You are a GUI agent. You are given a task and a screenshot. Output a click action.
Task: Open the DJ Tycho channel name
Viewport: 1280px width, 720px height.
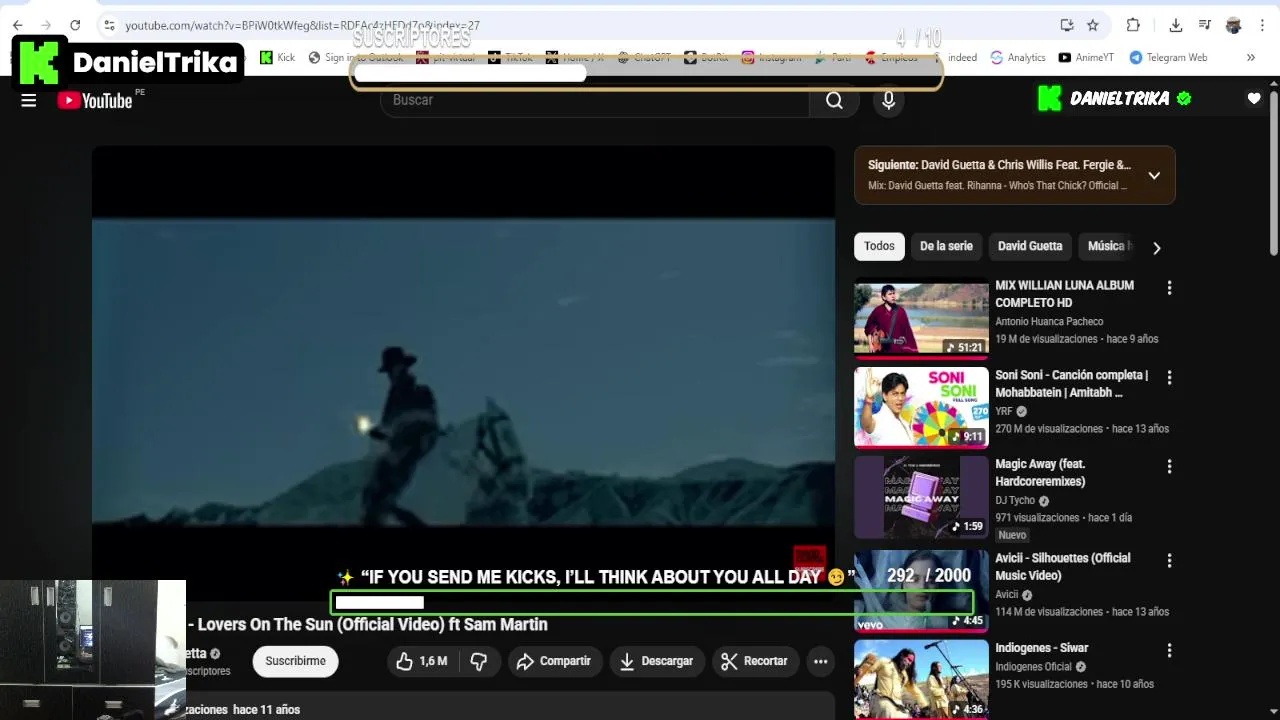click(1015, 500)
